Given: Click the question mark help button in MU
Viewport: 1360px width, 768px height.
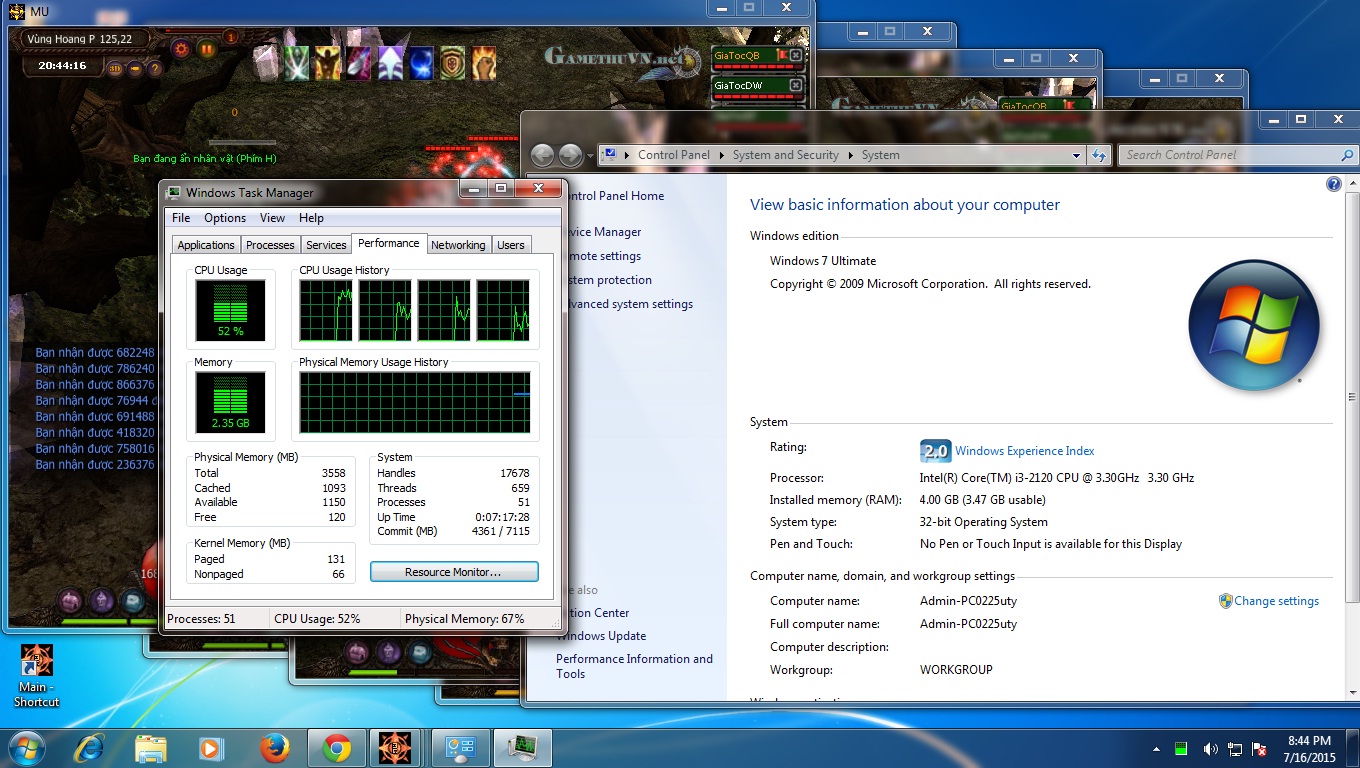Looking at the screenshot, I should 155,68.
